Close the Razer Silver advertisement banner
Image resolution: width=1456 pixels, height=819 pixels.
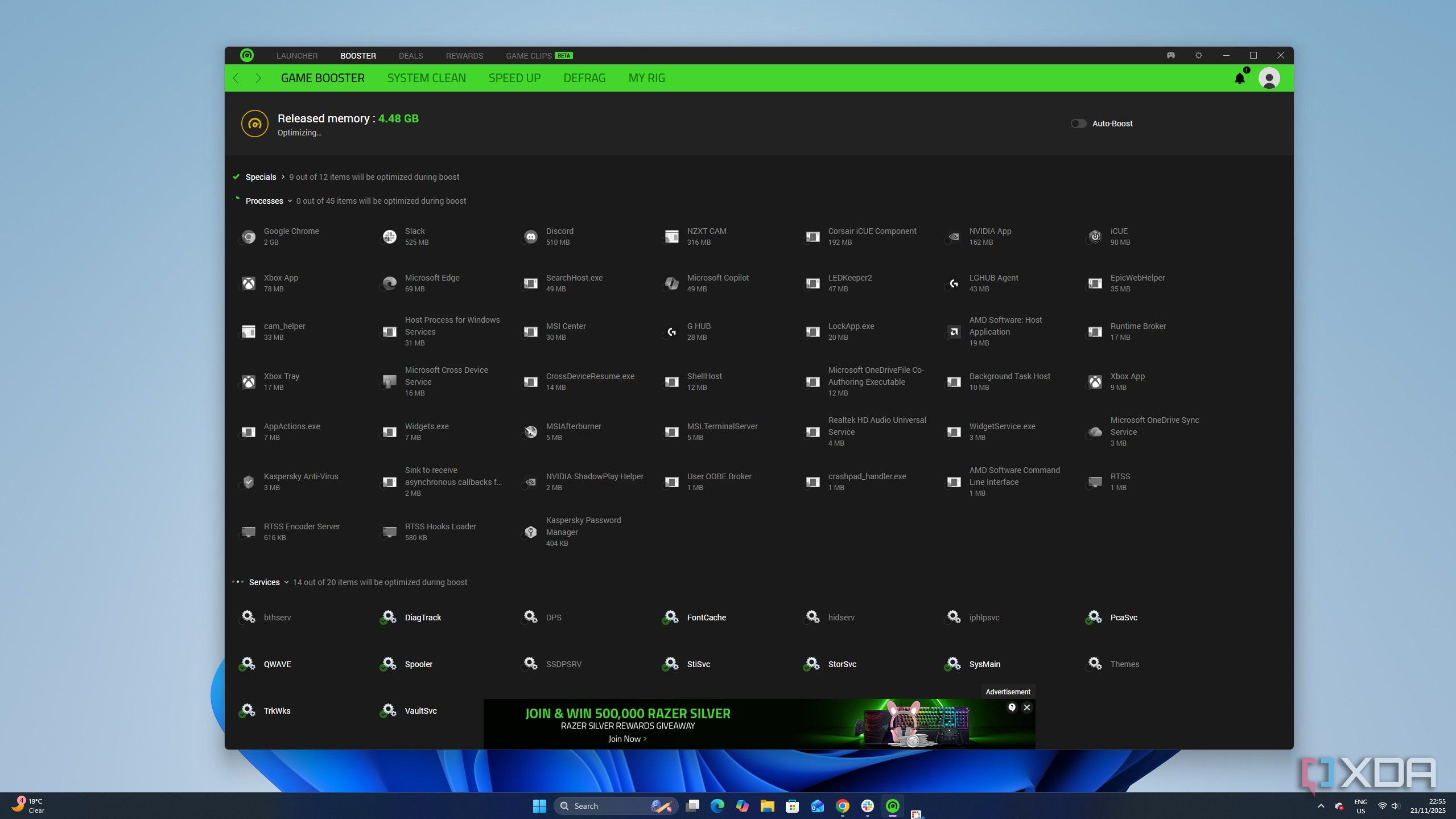(x=1026, y=707)
